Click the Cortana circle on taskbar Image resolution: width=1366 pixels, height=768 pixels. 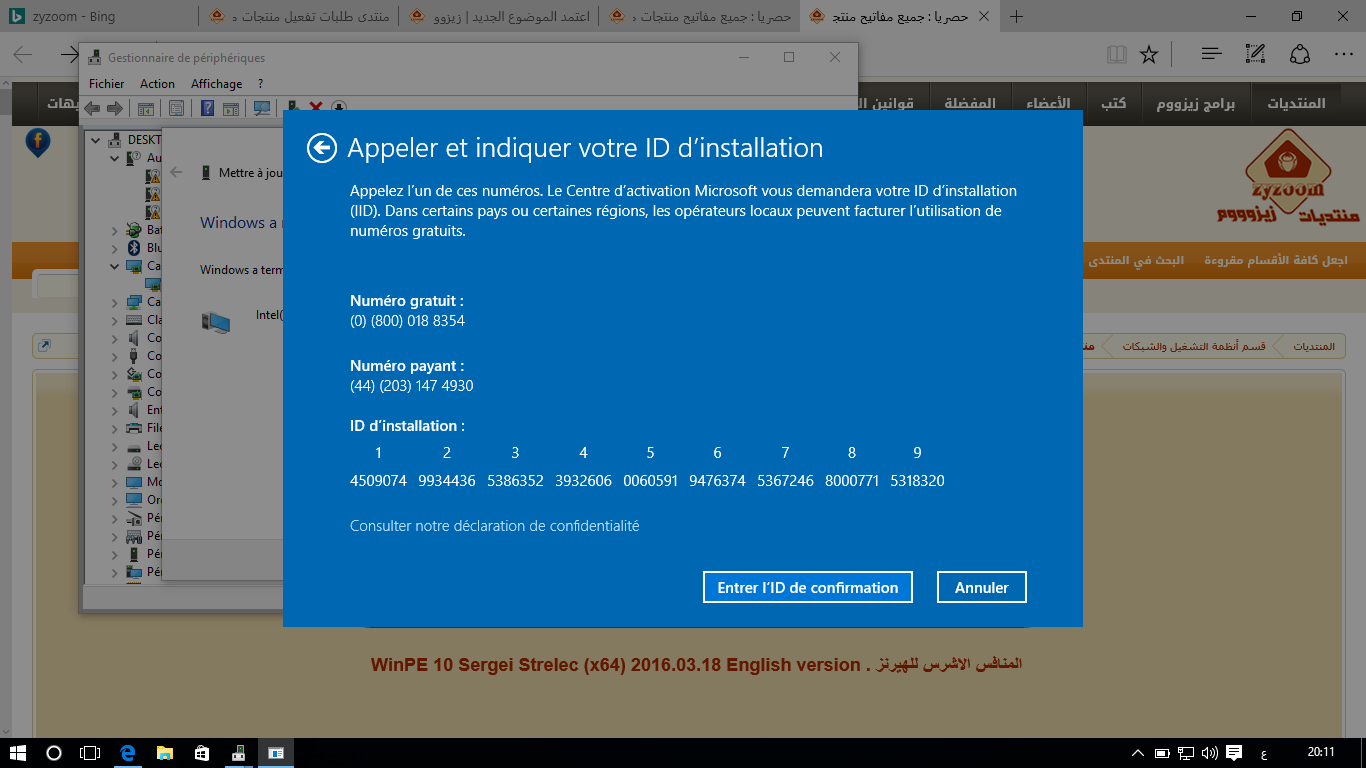(x=54, y=753)
